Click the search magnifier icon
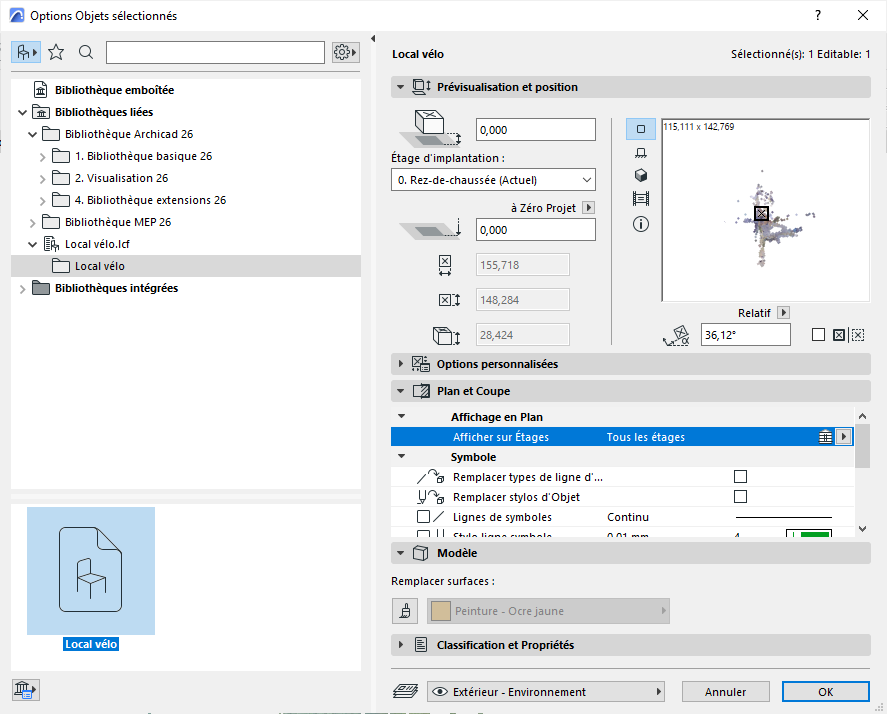The width and height of the screenshot is (887, 714). (86, 52)
